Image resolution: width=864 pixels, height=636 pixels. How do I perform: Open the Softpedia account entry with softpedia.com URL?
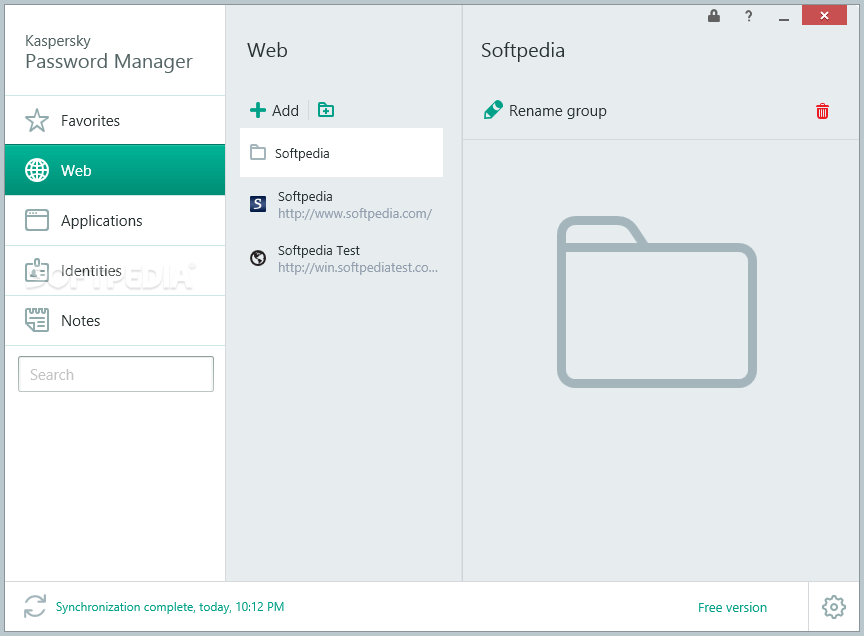click(x=341, y=204)
